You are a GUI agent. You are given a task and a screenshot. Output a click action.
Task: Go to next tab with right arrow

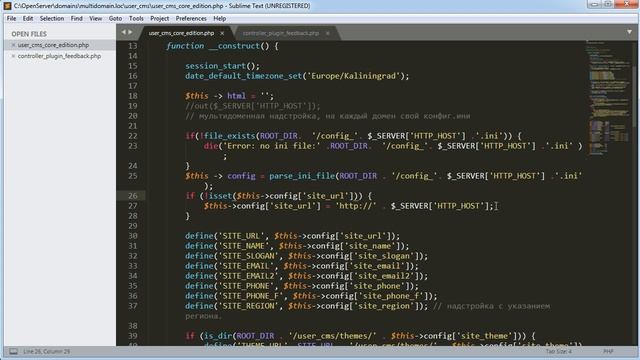coord(131,32)
